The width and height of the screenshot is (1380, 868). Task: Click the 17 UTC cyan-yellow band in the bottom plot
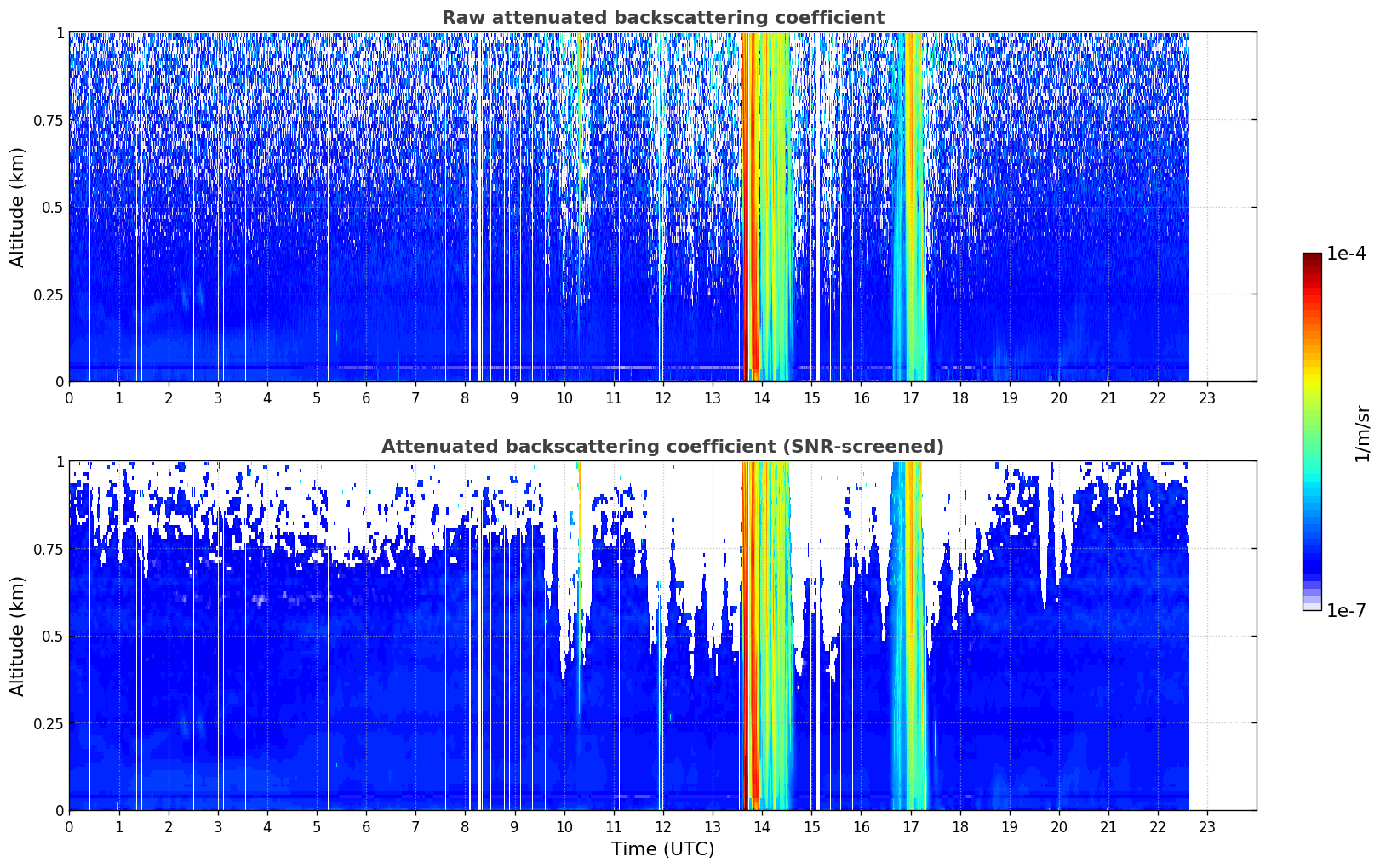click(910, 636)
